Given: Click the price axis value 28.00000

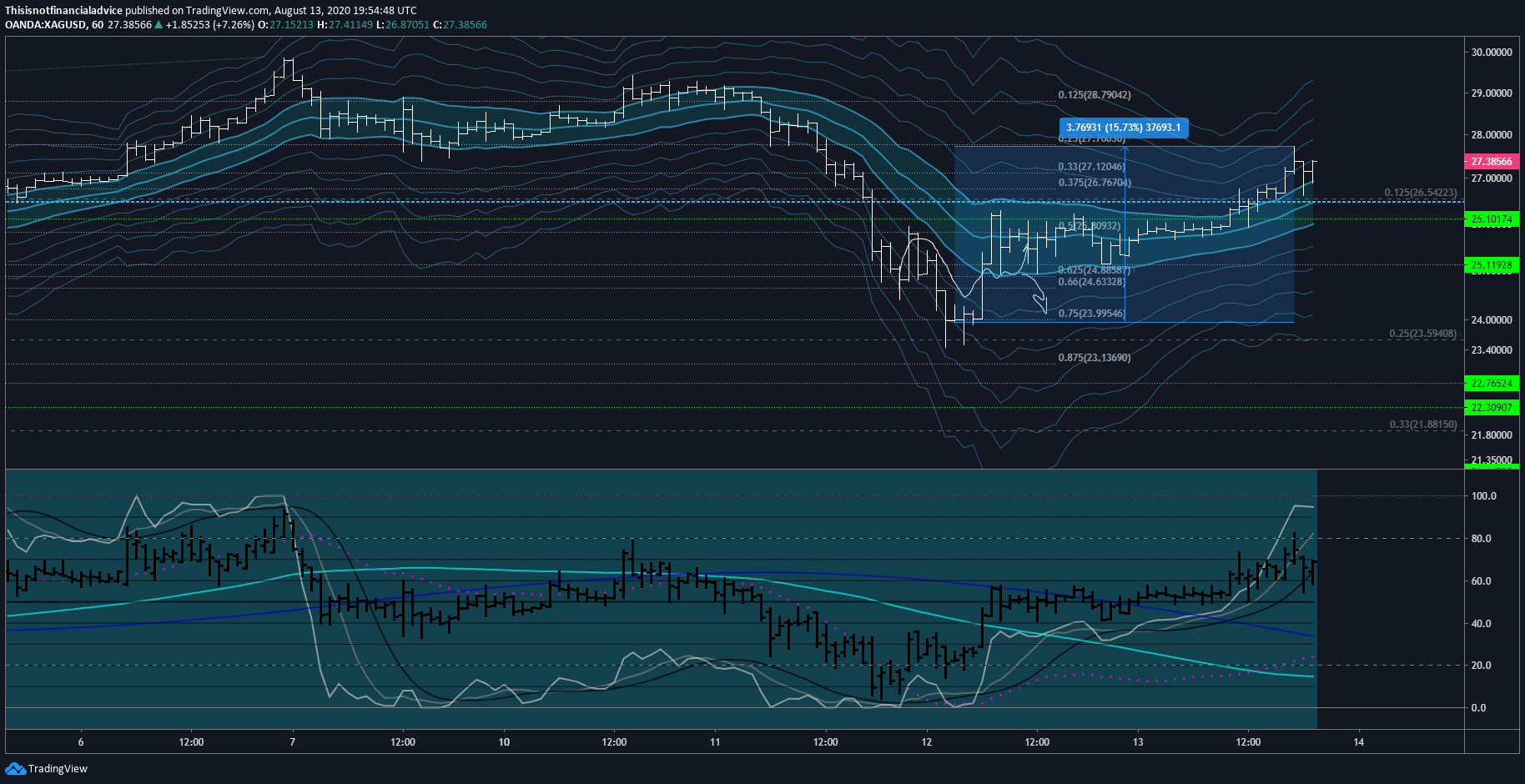Looking at the screenshot, I should click(x=1492, y=135).
